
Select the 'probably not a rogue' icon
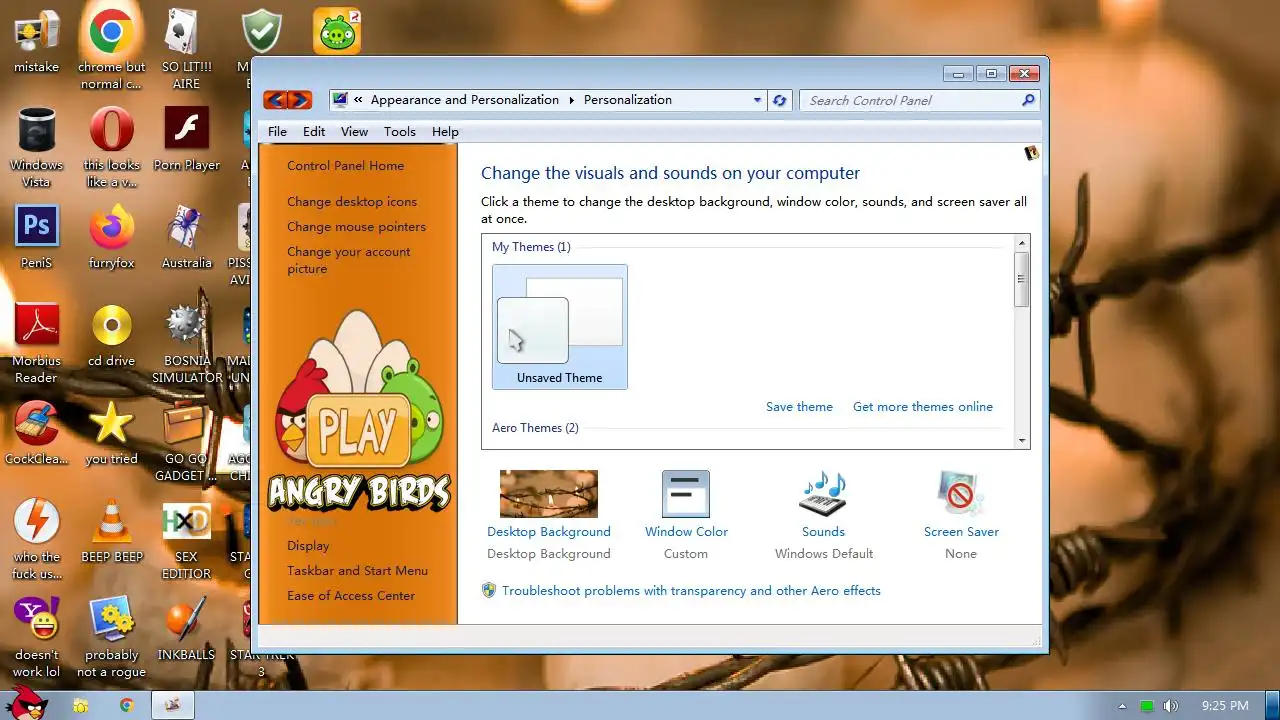pyautogui.click(x=111, y=638)
